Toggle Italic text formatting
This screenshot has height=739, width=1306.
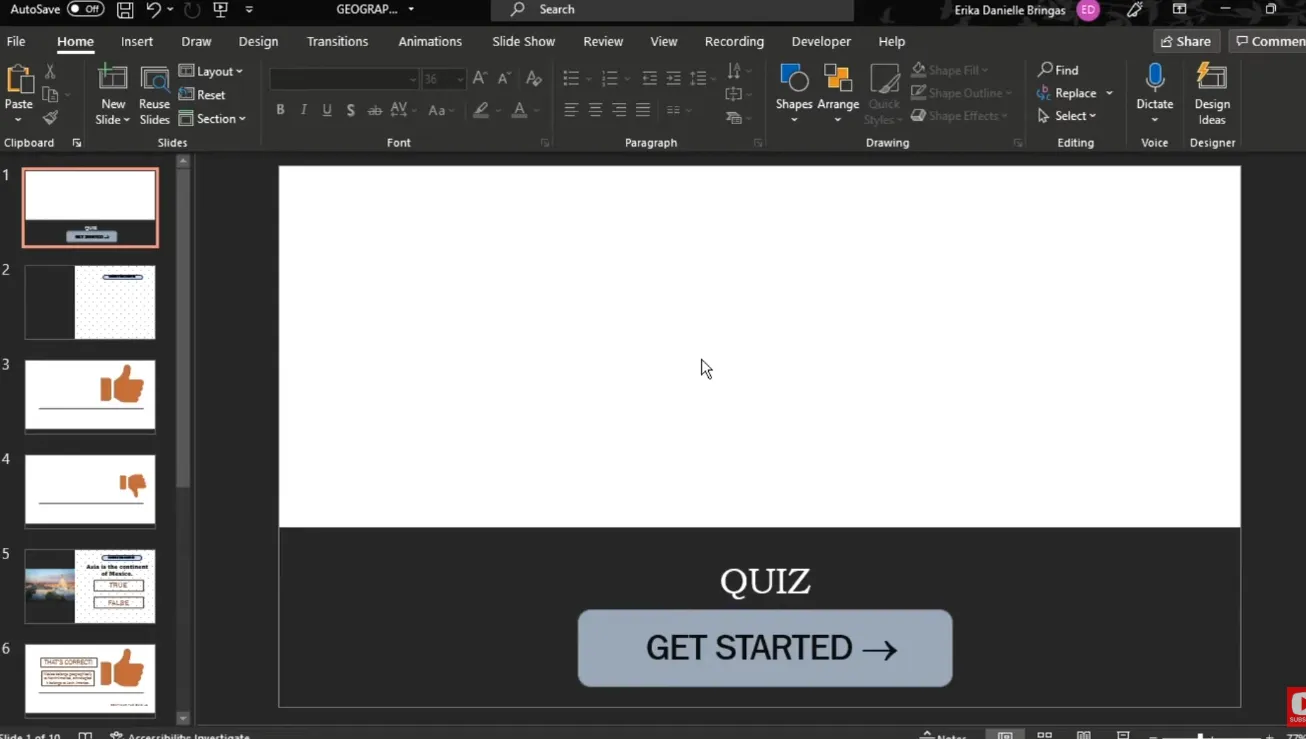[304, 110]
